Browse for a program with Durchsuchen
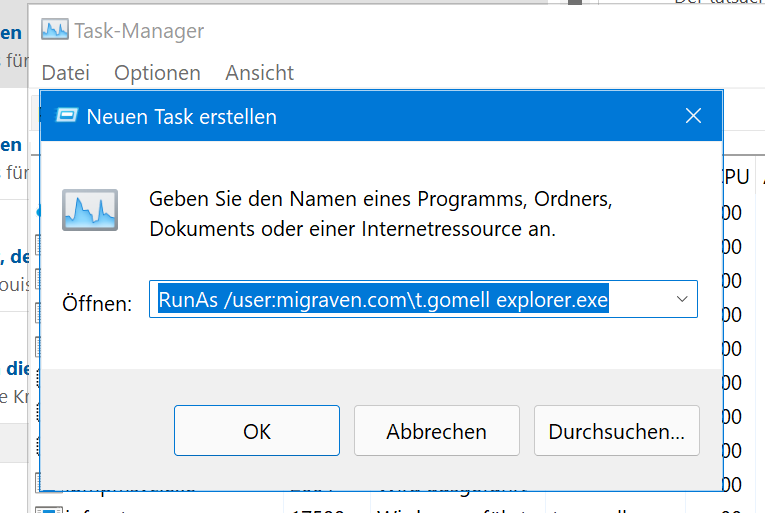Screen dimensions: 765x513 617,431
